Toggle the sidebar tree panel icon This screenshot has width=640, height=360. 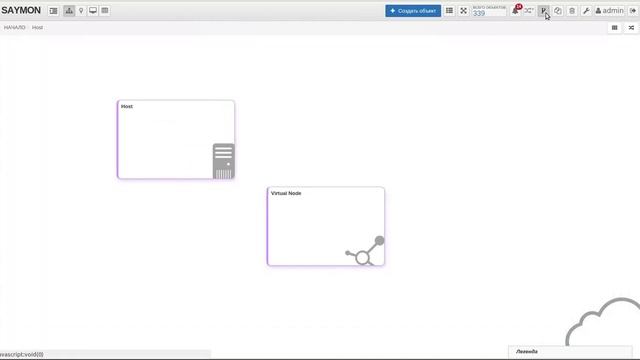(53, 11)
